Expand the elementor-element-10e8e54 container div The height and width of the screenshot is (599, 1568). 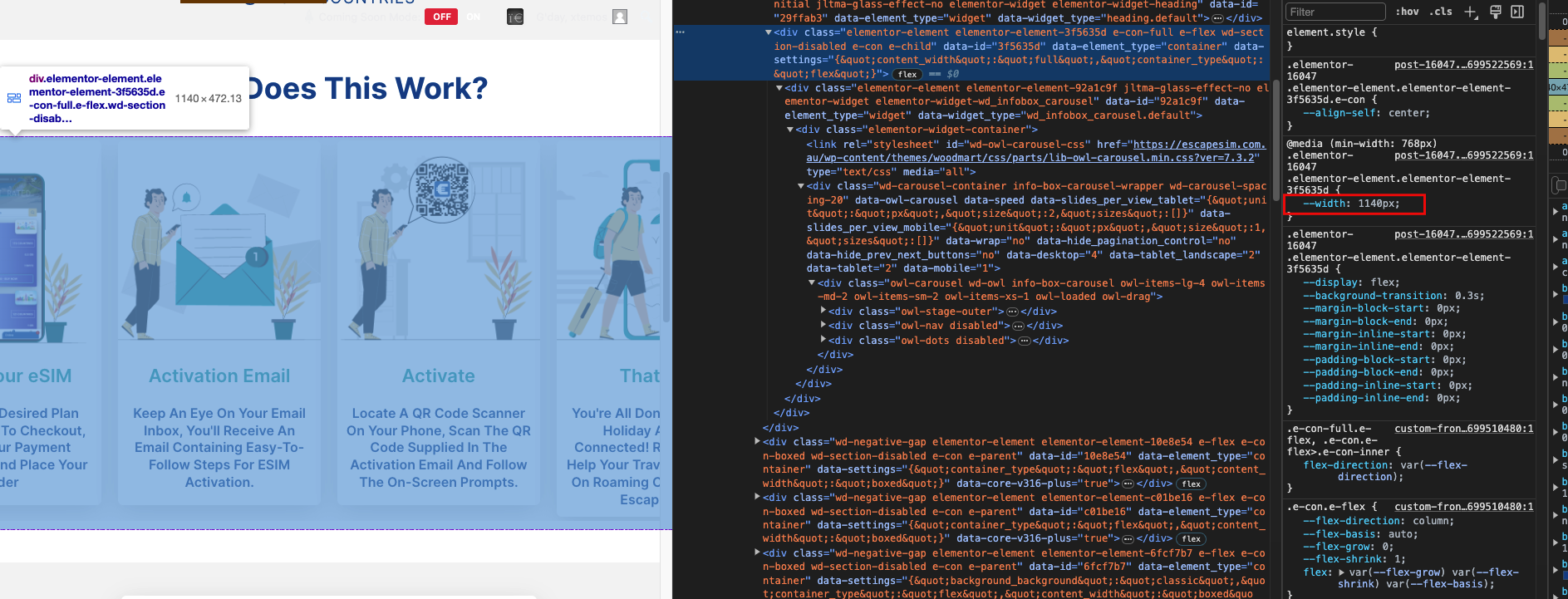point(757,442)
